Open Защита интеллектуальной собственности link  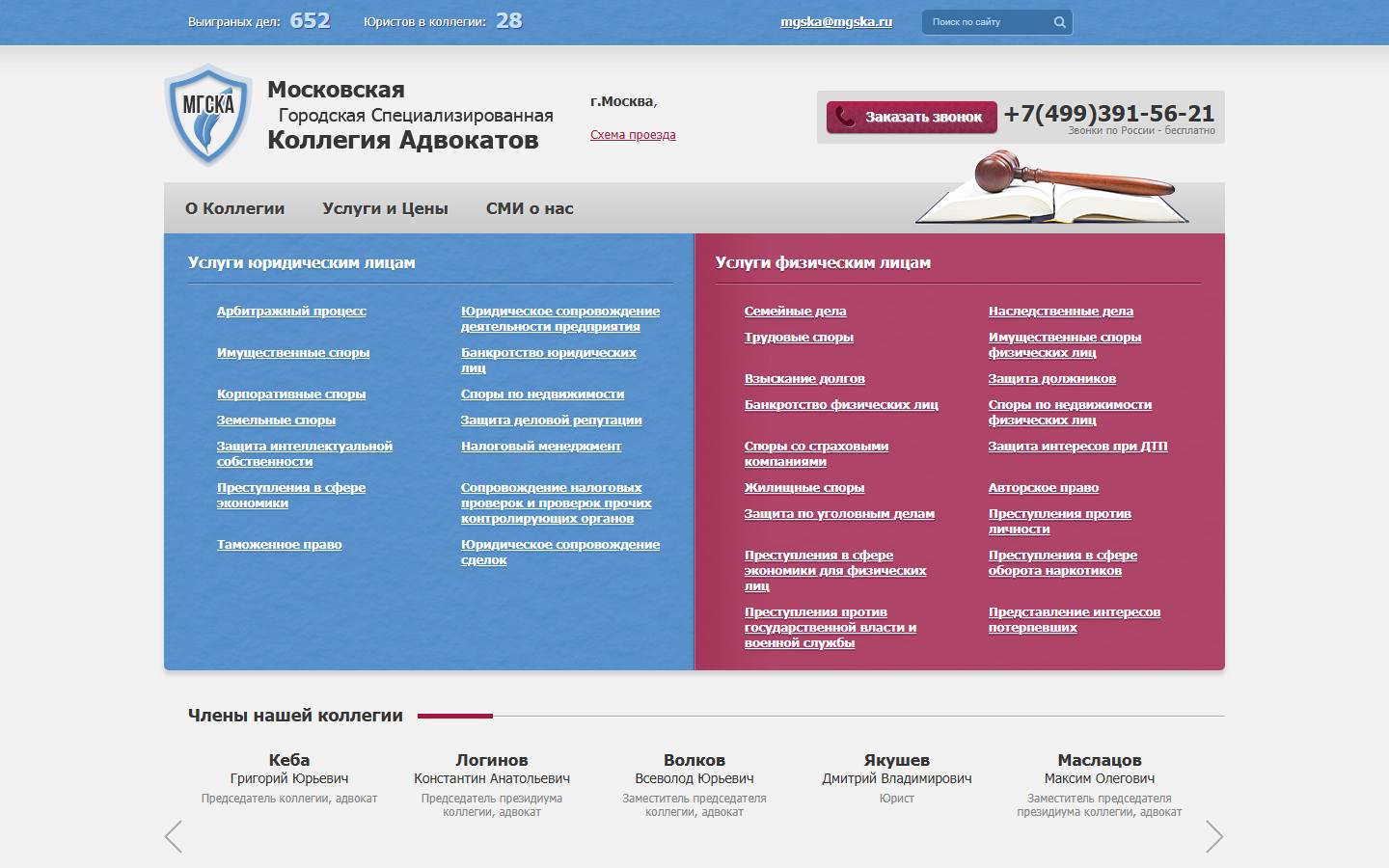(305, 453)
